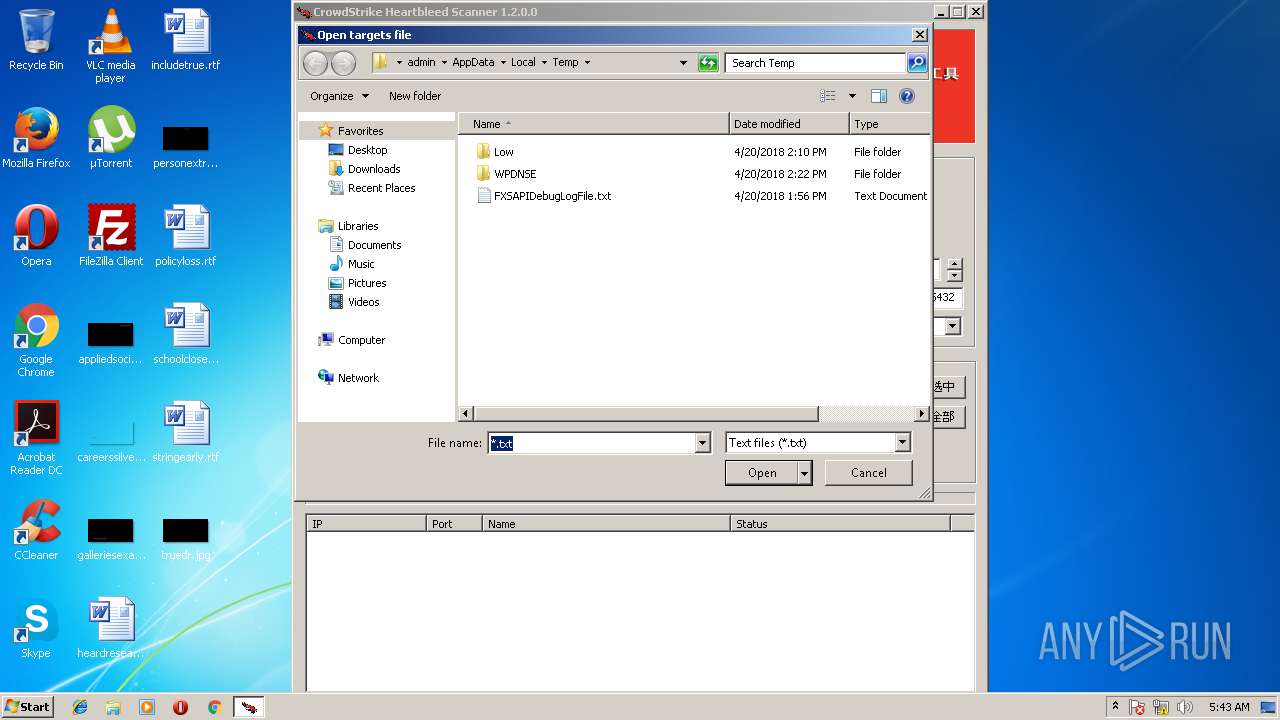Open Recycle Bin on desktop

pyautogui.click(x=36, y=40)
